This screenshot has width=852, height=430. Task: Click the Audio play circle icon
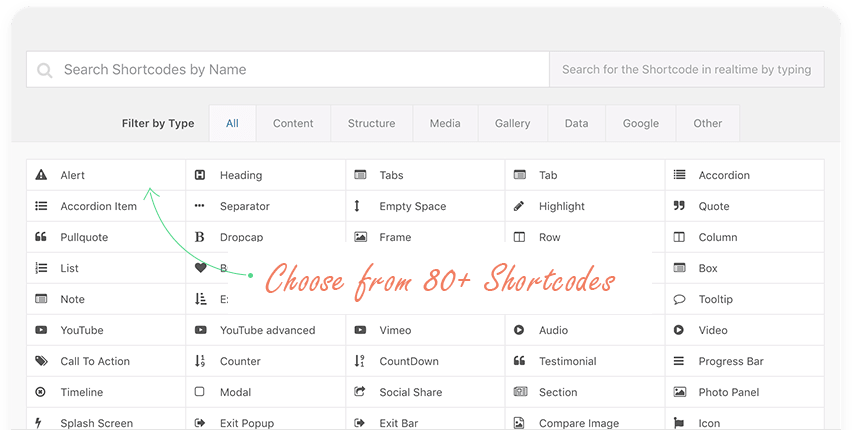[x=519, y=330]
